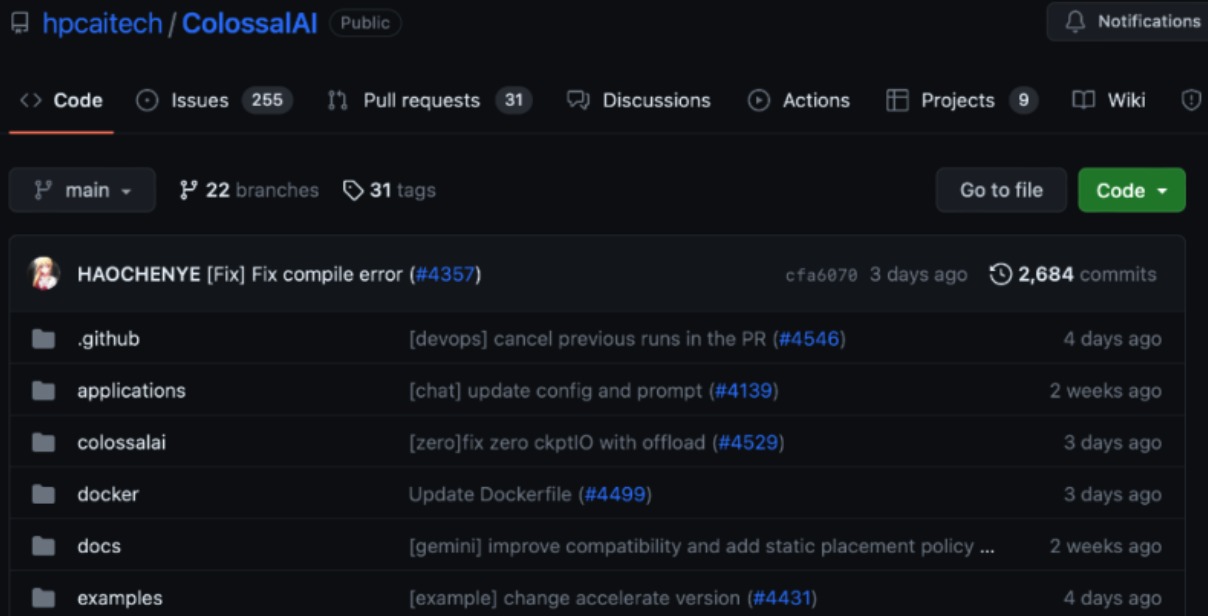Open the Actions tab
Screen dimensions: 1208x616
tap(800, 100)
